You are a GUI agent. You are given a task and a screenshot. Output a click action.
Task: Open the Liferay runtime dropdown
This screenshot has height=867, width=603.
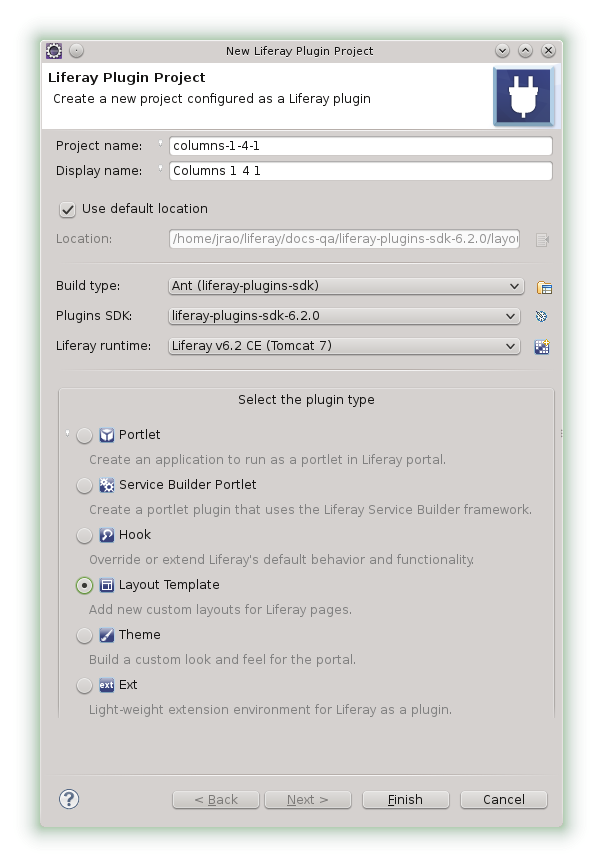pos(344,346)
